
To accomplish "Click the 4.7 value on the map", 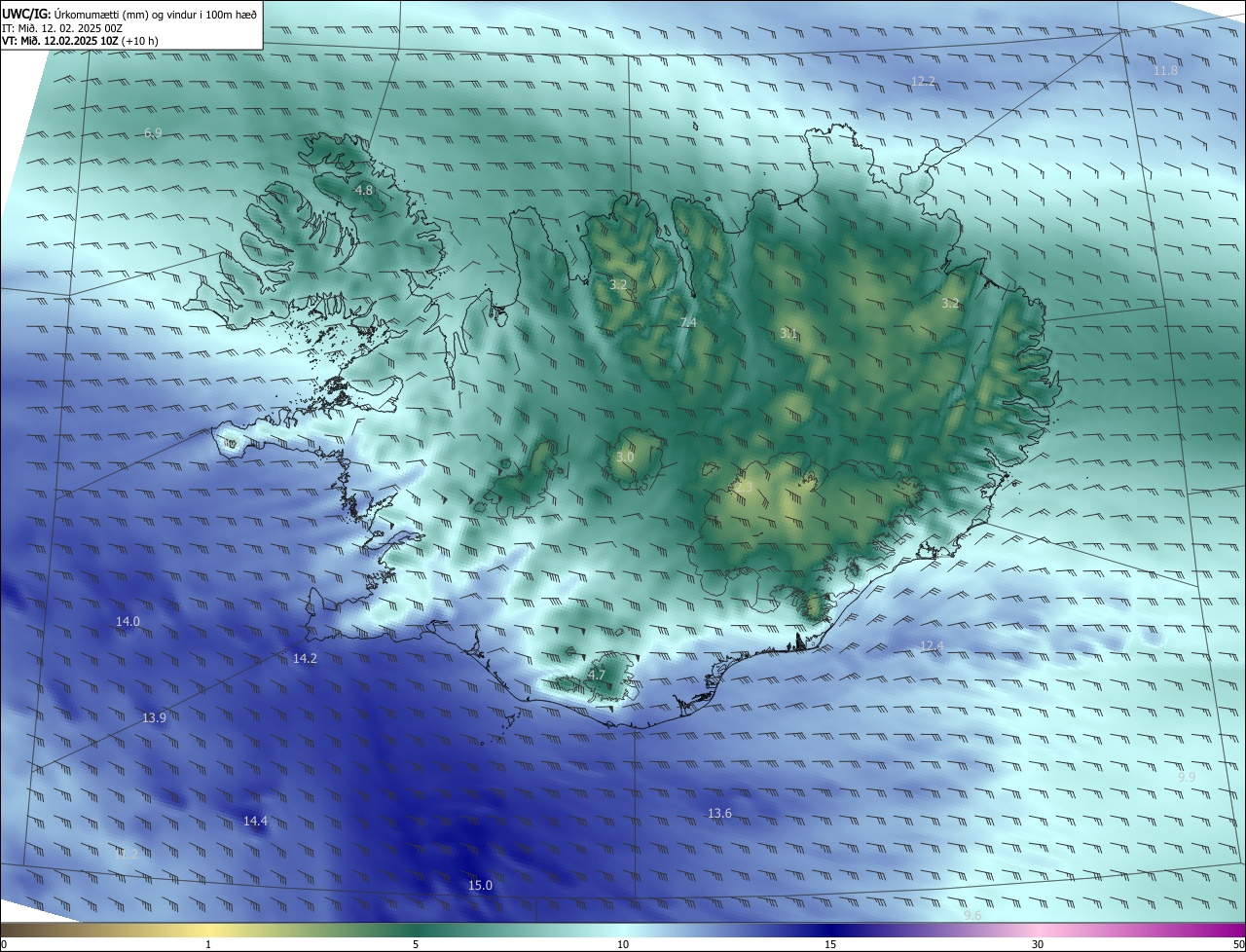I will coord(597,675).
